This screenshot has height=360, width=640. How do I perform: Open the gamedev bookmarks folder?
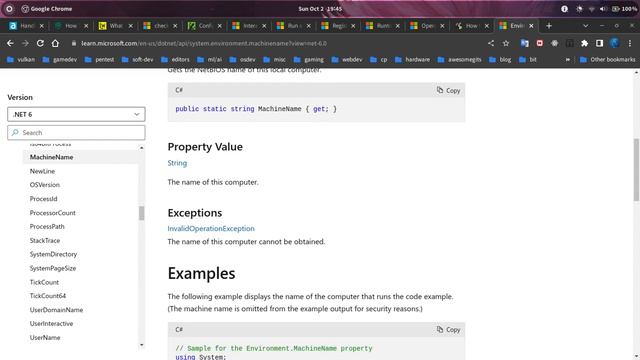click(60, 60)
